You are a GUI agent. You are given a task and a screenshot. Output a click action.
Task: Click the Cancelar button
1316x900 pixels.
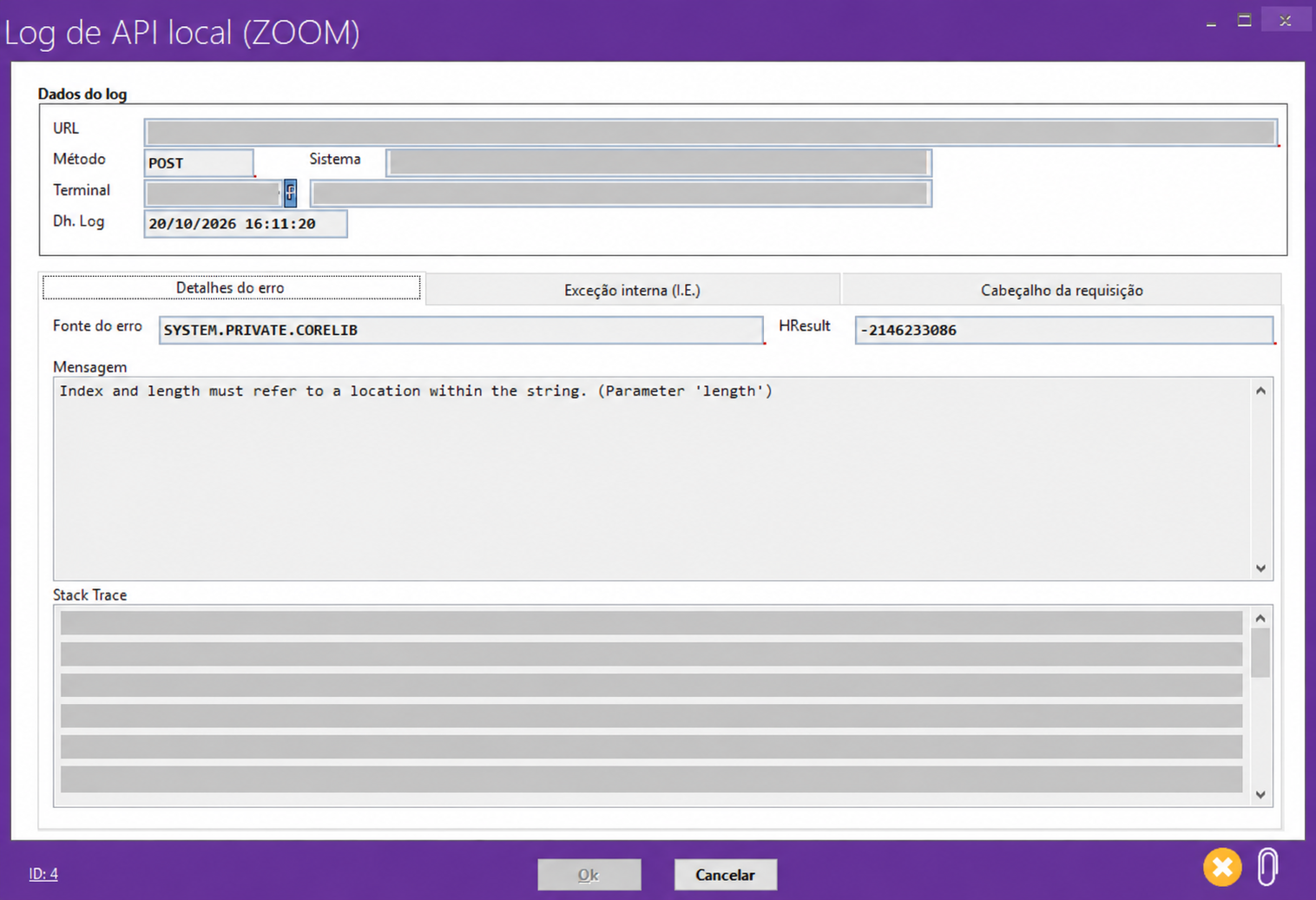725,875
